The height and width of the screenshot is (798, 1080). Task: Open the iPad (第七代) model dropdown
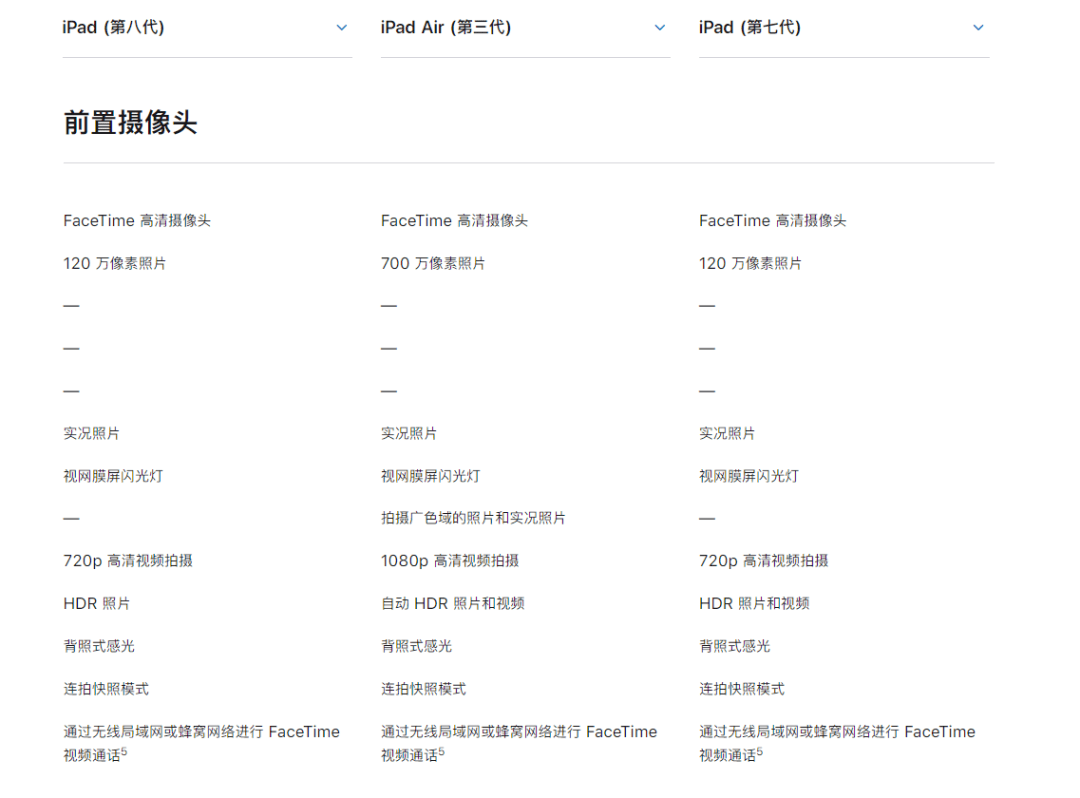coord(844,28)
